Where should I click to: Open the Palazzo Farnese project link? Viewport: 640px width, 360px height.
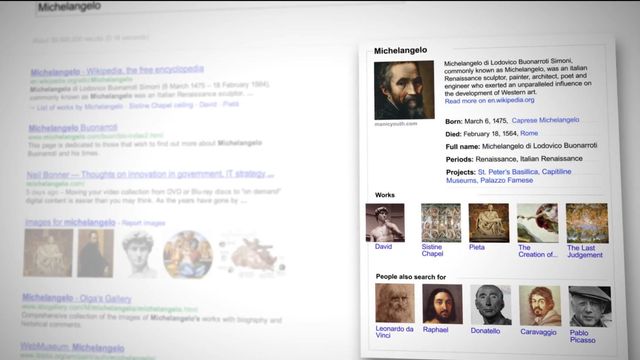click(x=507, y=180)
